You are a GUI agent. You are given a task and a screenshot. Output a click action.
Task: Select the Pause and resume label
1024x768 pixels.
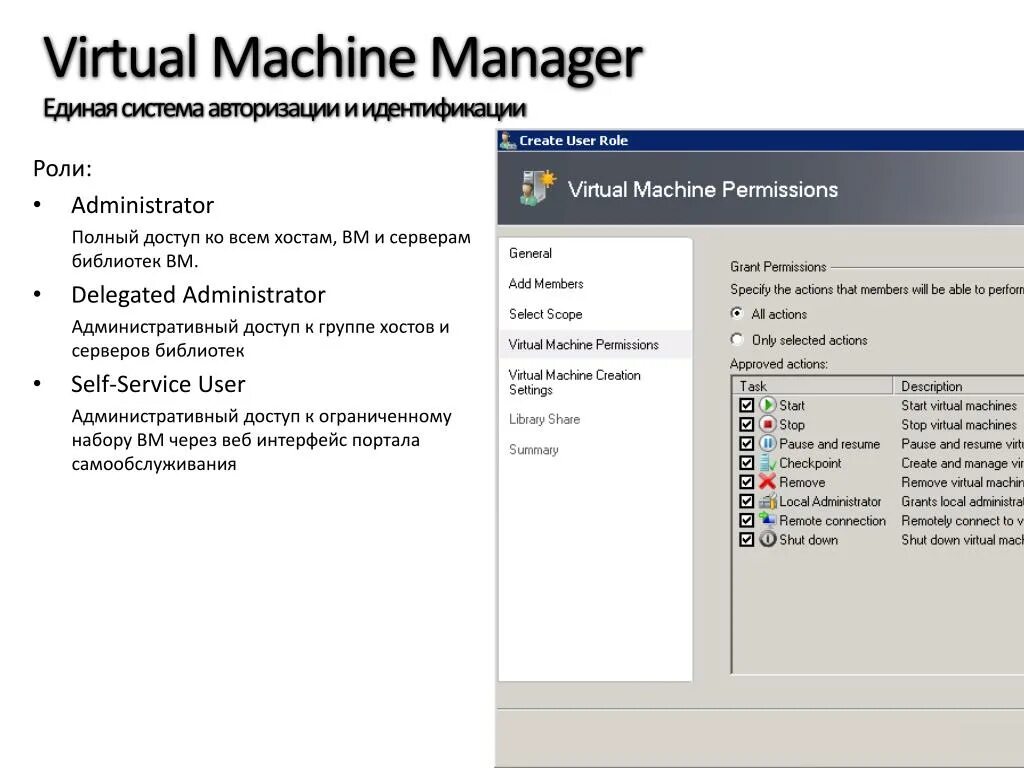(829, 444)
